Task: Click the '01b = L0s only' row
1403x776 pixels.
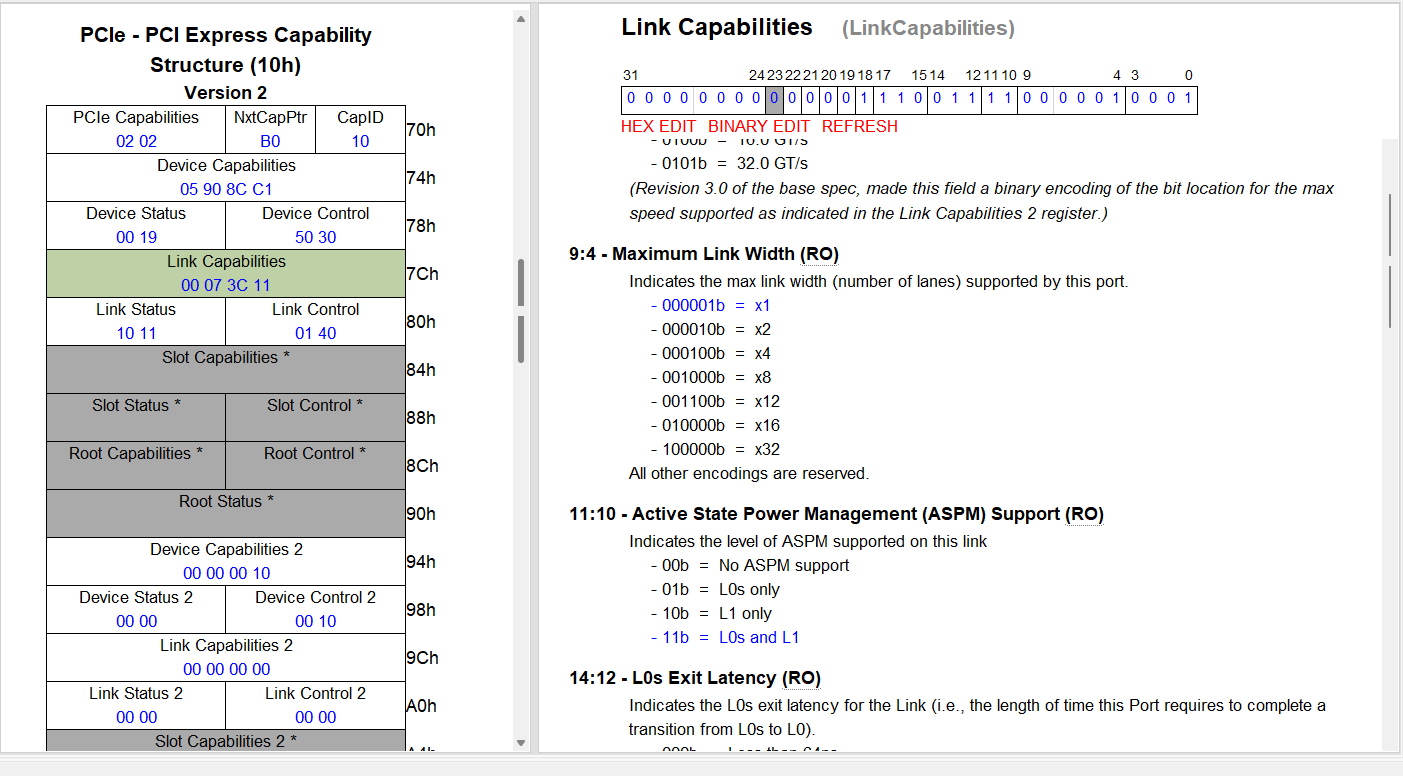Action: pyautogui.click(x=715, y=589)
